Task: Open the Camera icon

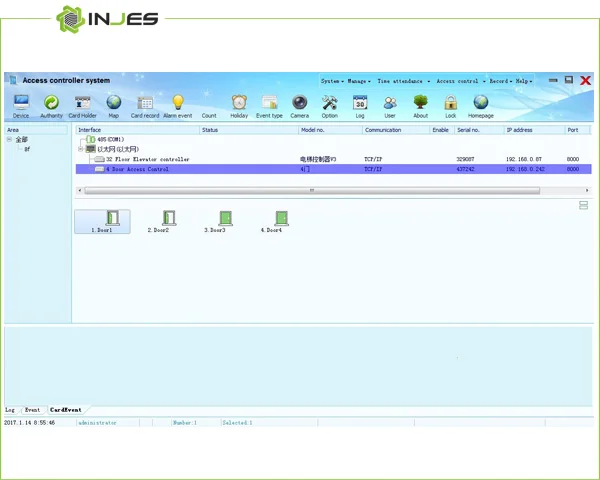Action: pos(299,104)
